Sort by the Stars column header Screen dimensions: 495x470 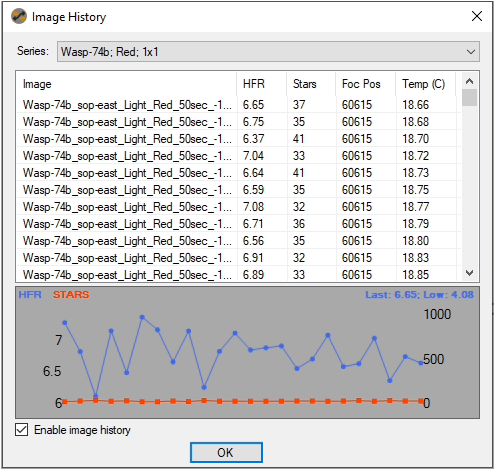click(311, 84)
